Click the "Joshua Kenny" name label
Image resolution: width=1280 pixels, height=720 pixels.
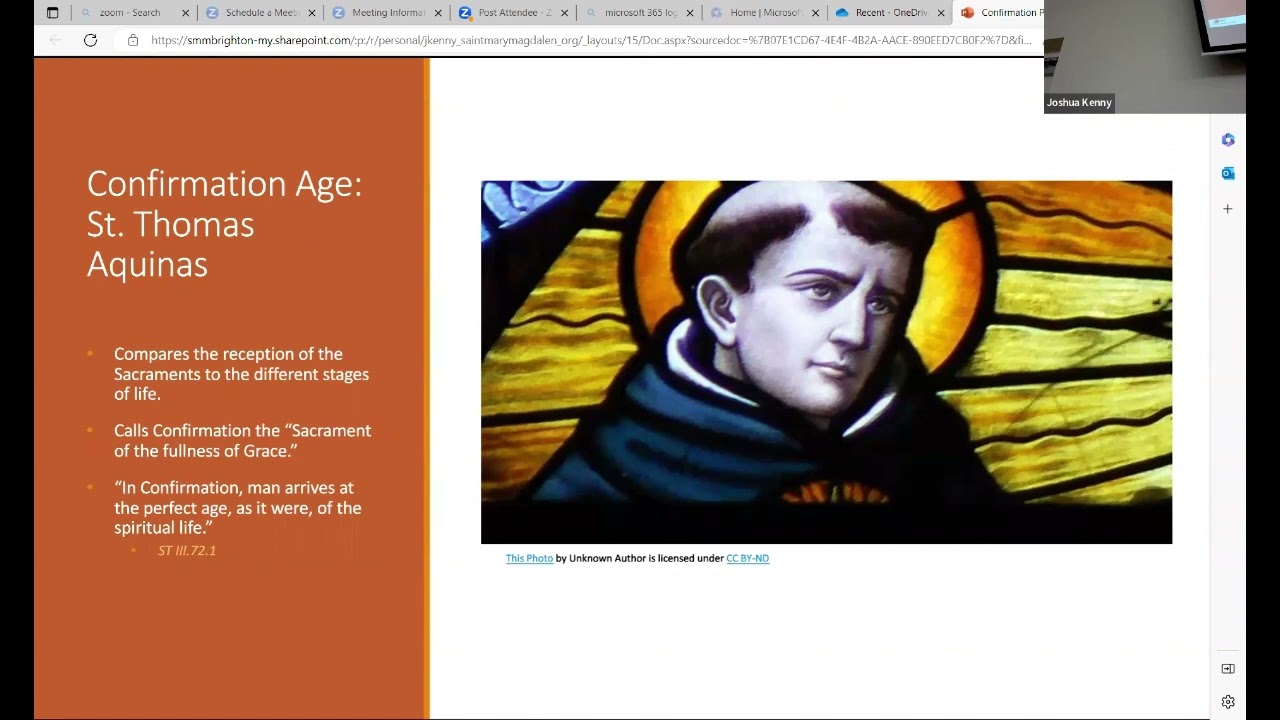pyautogui.click(x=1079, y=103)
